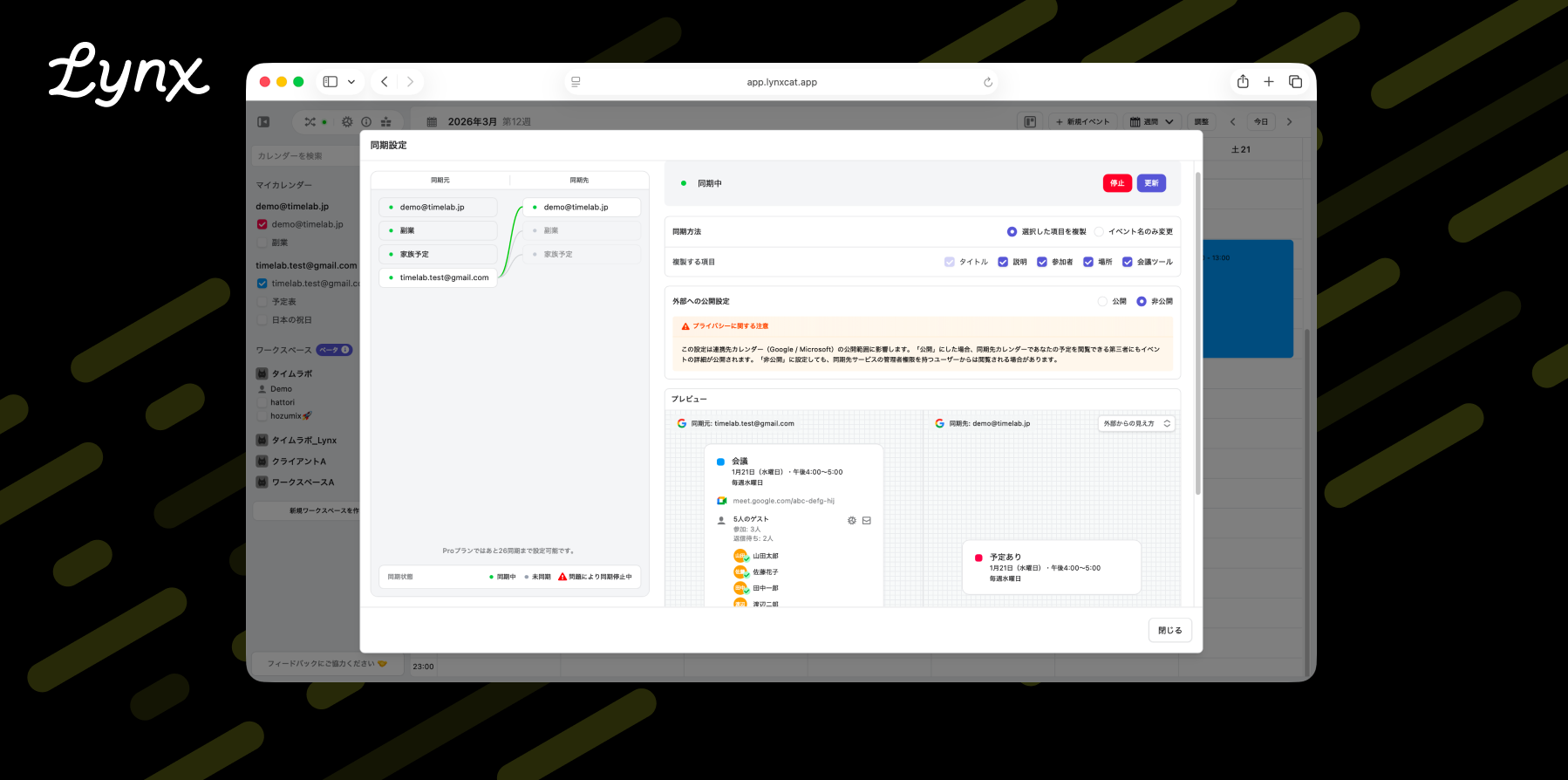Open a new tab with plus icon
This screenshot has height=780, width=1568.
pos(1269,82)
